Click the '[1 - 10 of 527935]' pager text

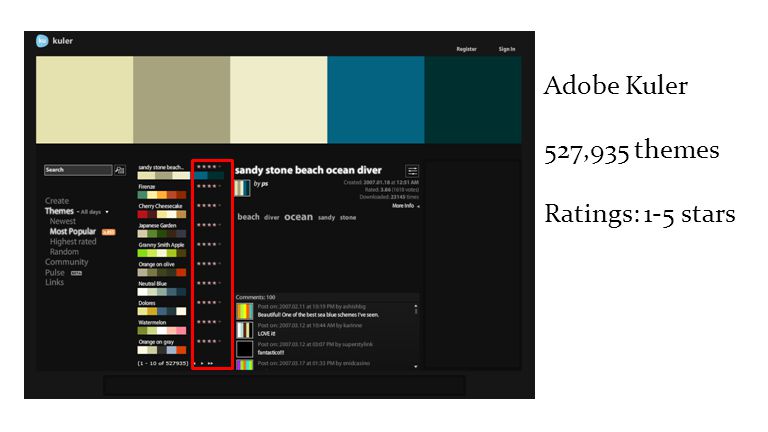pyautogui.click(x=163, y=363)
